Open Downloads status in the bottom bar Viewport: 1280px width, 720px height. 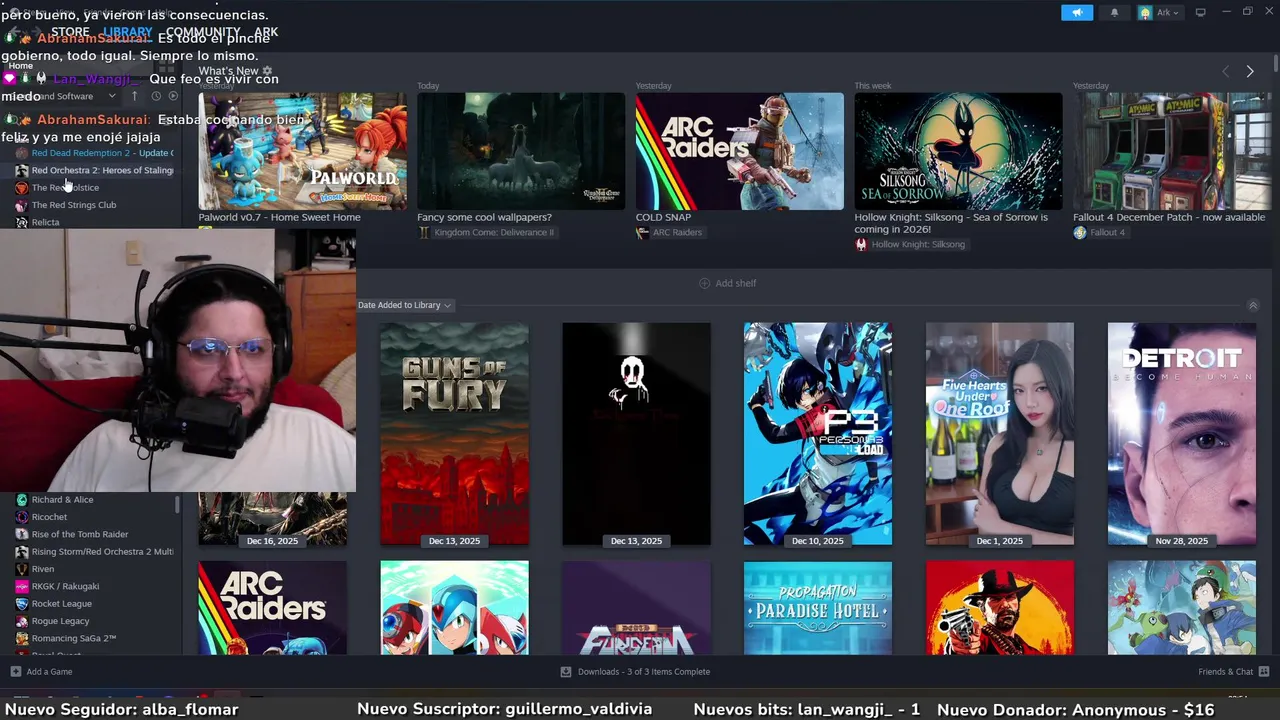tap(635, 672)
